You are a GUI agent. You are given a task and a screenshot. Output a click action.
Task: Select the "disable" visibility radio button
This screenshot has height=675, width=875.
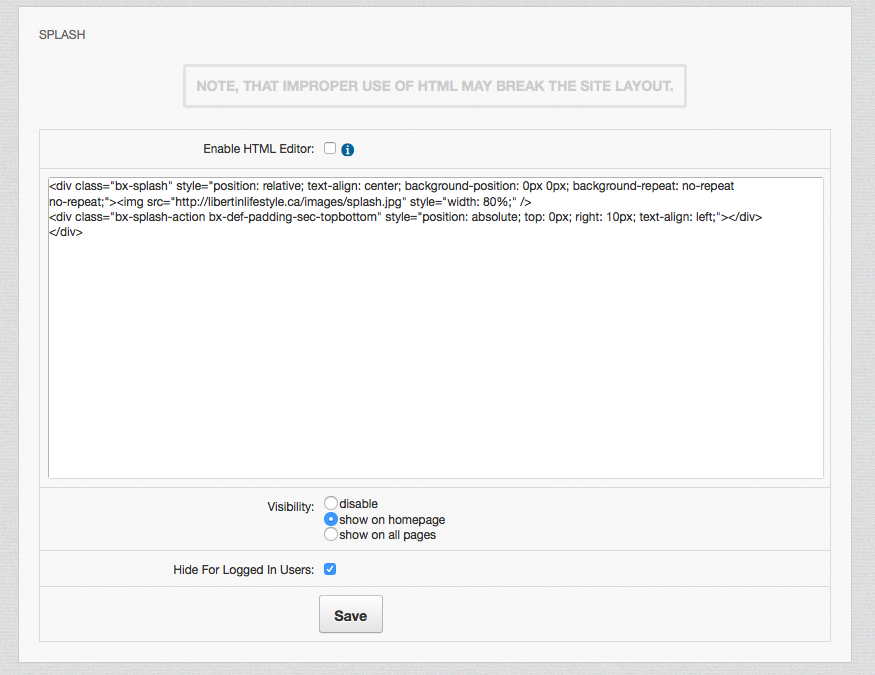[331, 504]
